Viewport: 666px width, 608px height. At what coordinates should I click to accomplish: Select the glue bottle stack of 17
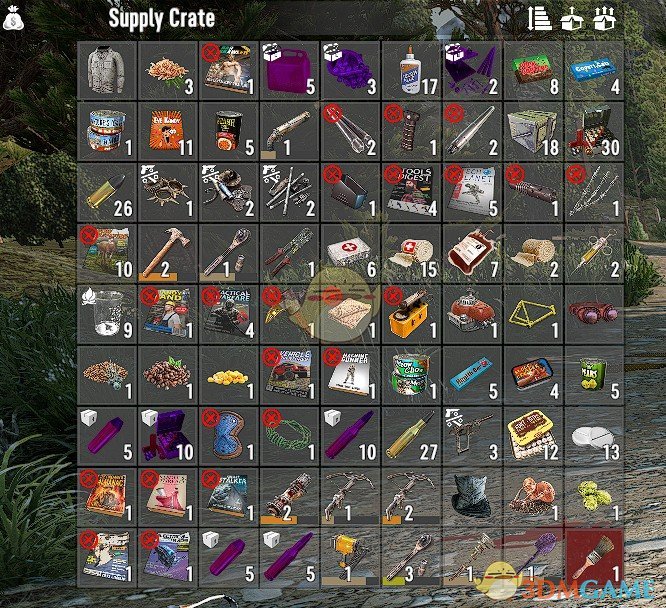[x=412, y=71]
